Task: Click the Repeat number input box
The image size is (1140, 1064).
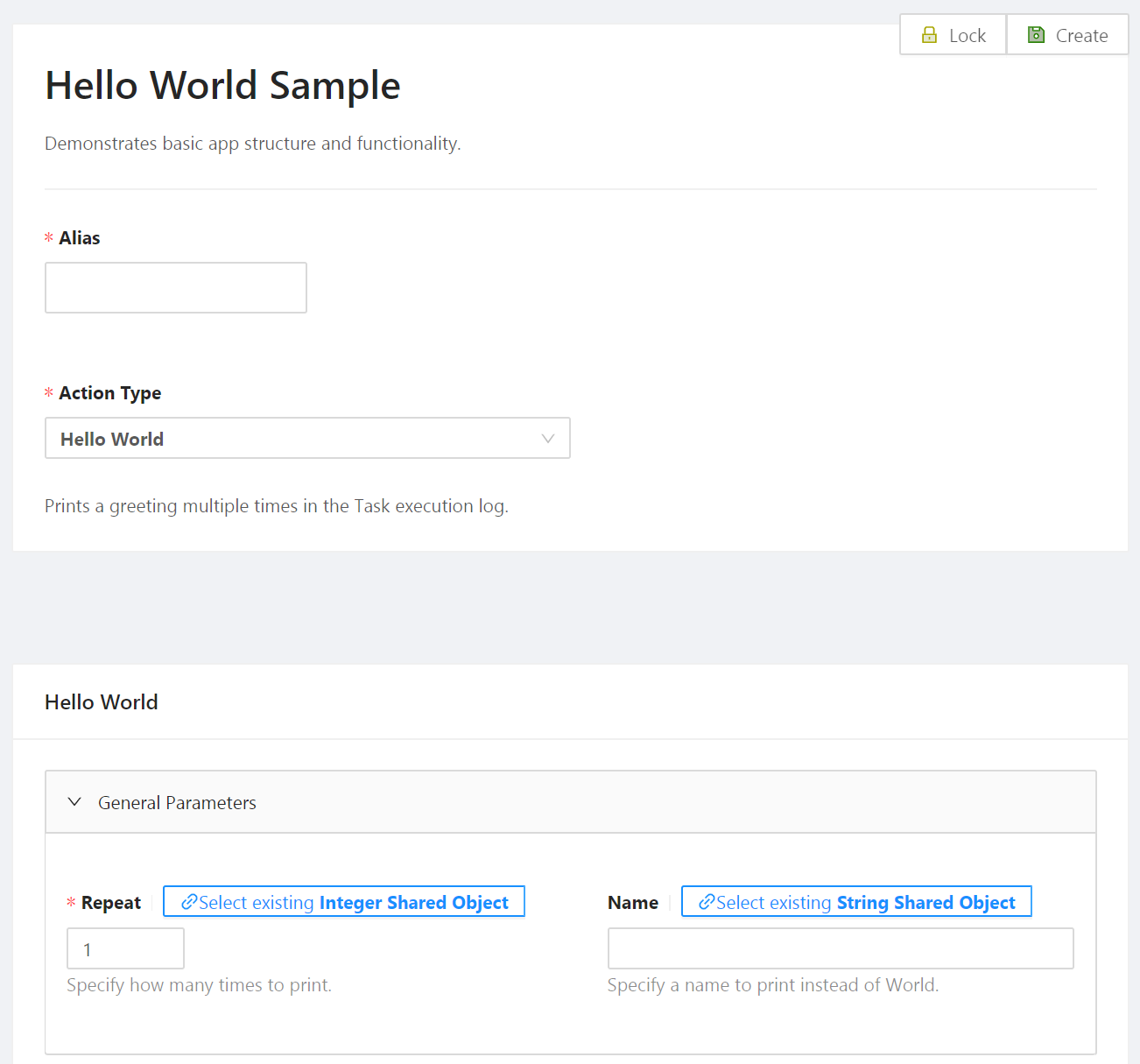Action: [125, 949]
